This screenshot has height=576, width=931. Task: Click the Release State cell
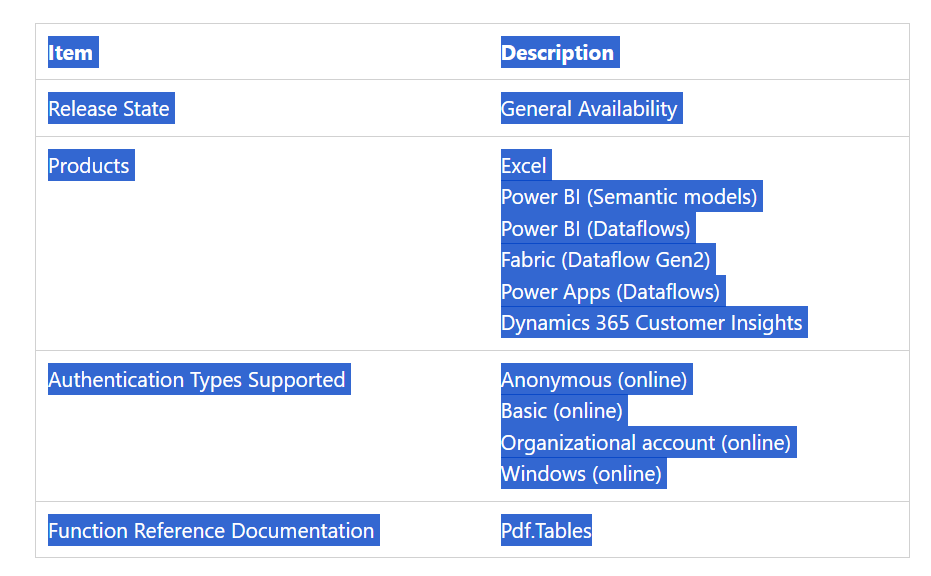pos(109,109)
